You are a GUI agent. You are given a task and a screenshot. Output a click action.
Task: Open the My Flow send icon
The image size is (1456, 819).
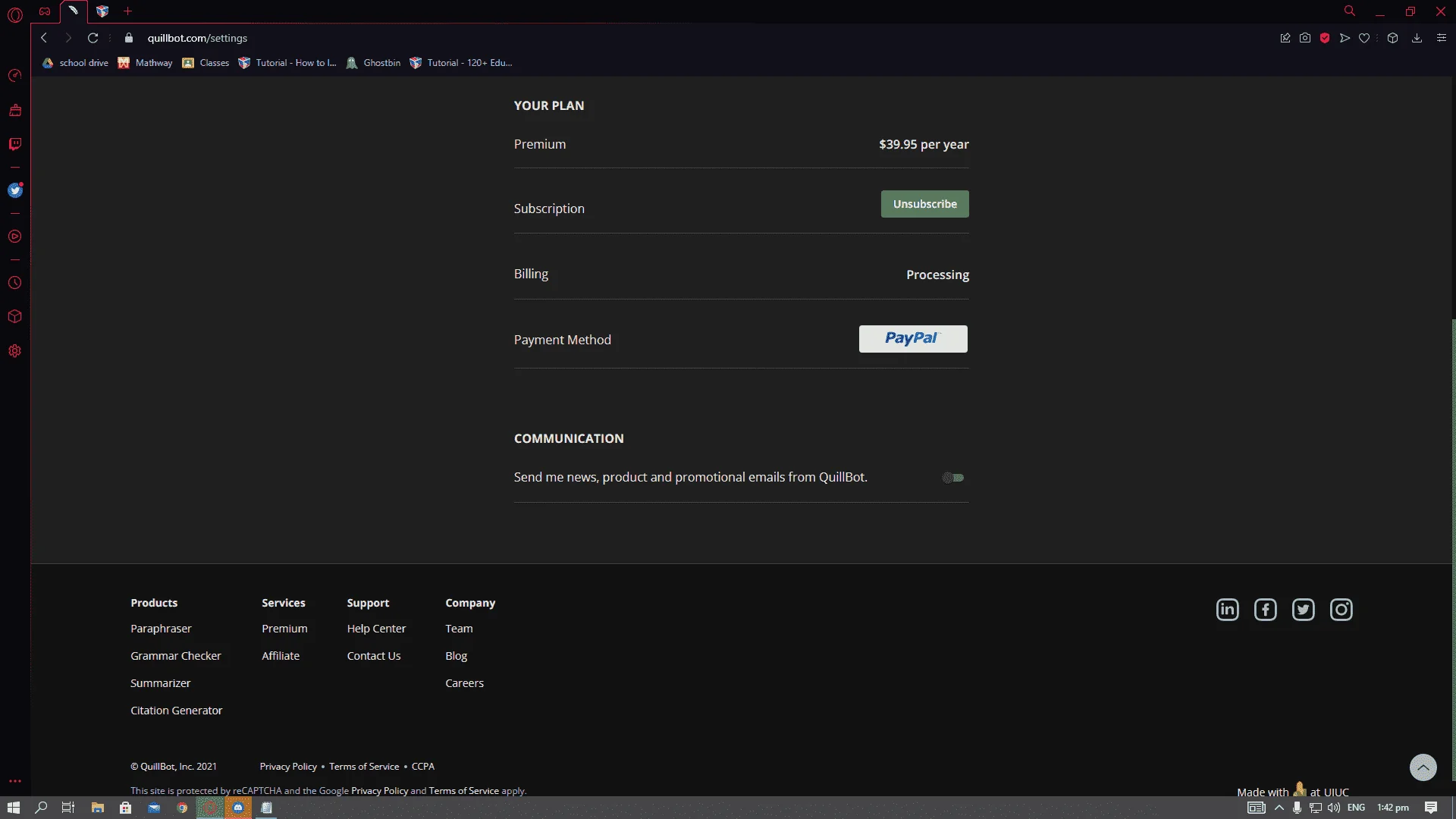[x=1345, y=38]
